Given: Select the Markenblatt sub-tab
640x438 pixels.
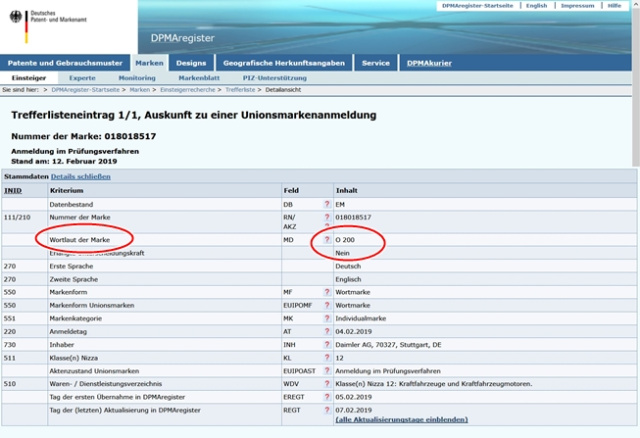Looking at the screenshot, I should (x=199, y=77).
